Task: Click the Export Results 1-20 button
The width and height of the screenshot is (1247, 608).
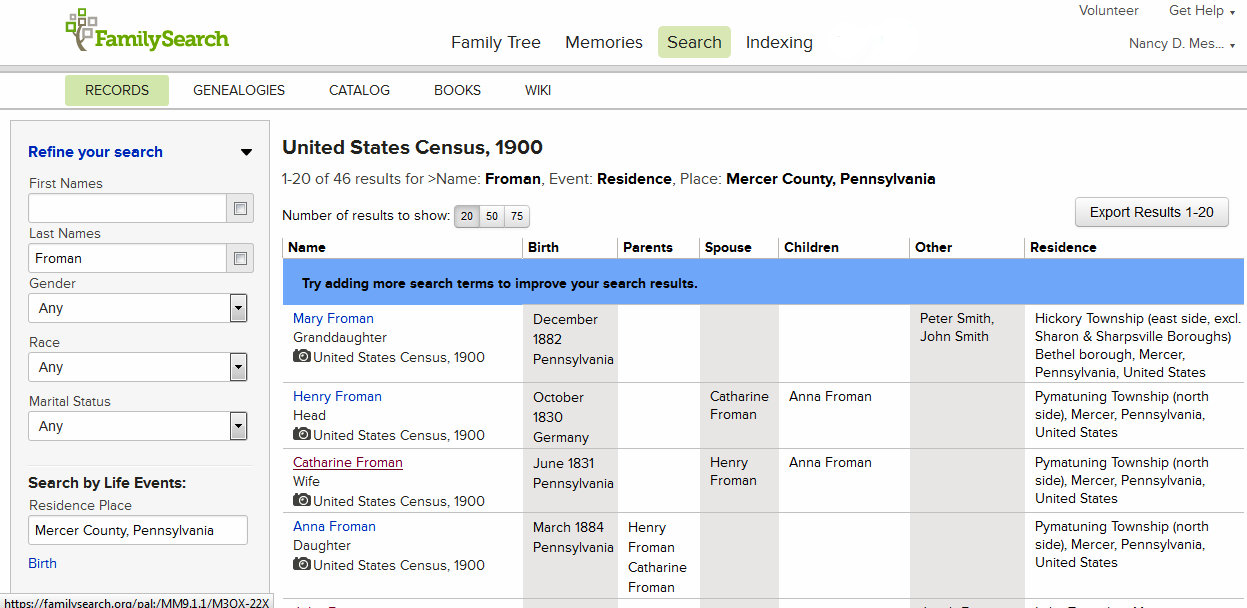Action: click(1151, 212)
